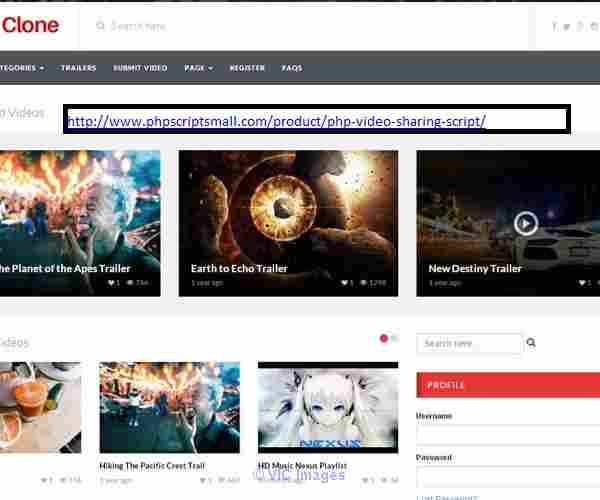
Task: Select the grey carousel page dot
Action: (x=394, y=338)
